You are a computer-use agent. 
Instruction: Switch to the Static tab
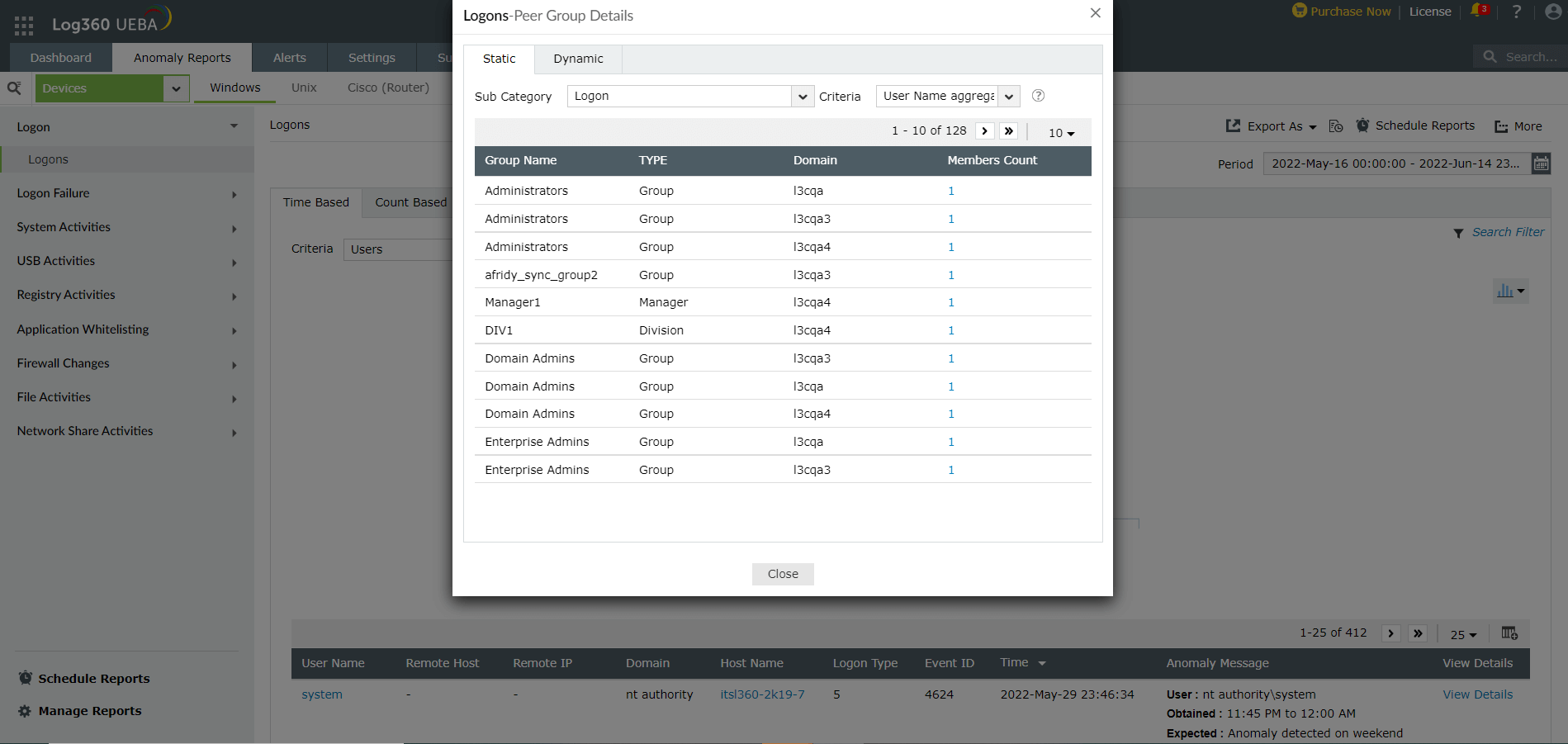click(x=499, y=59)
